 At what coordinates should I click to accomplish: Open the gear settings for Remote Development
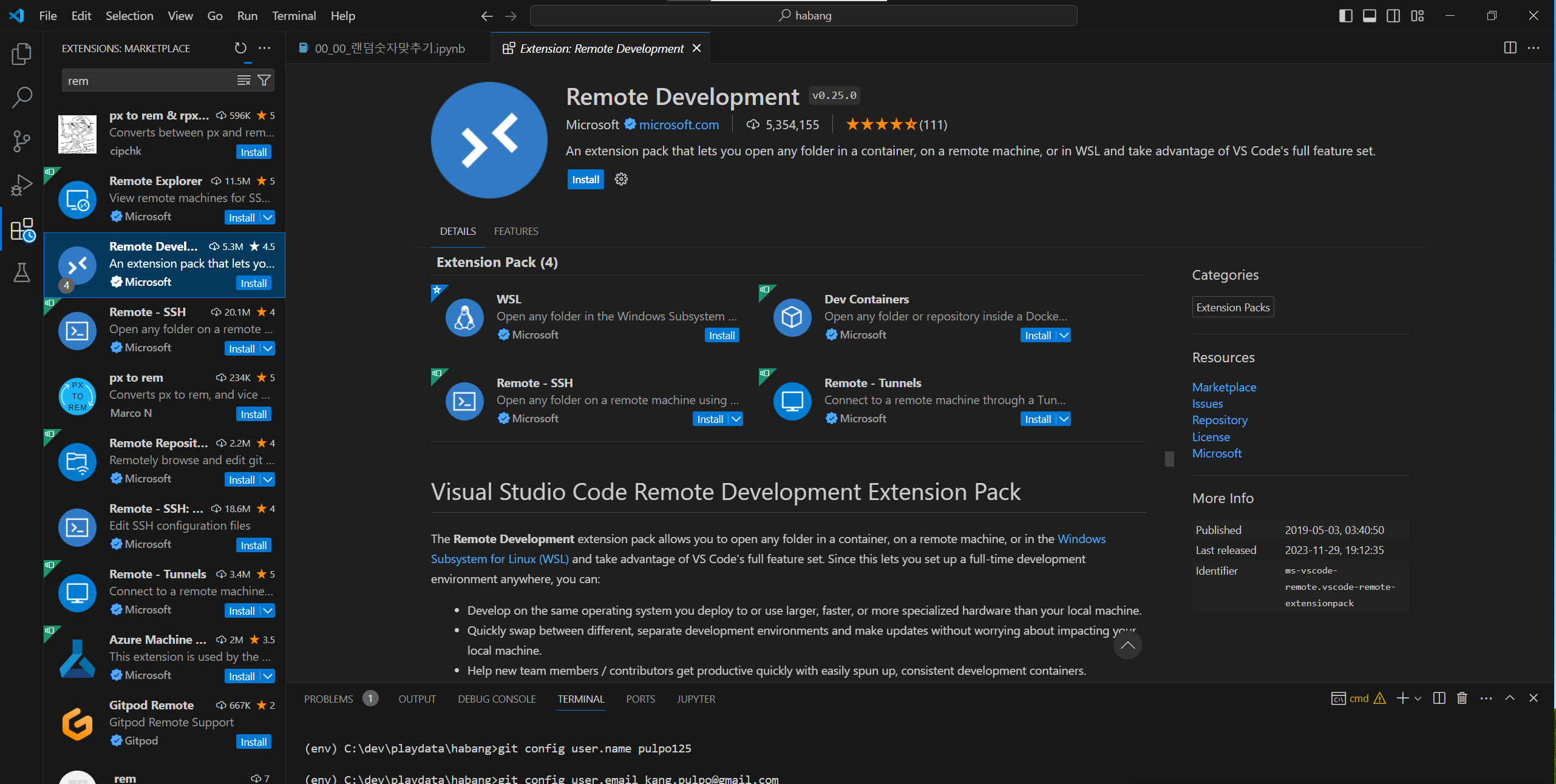tap(620, 179)
